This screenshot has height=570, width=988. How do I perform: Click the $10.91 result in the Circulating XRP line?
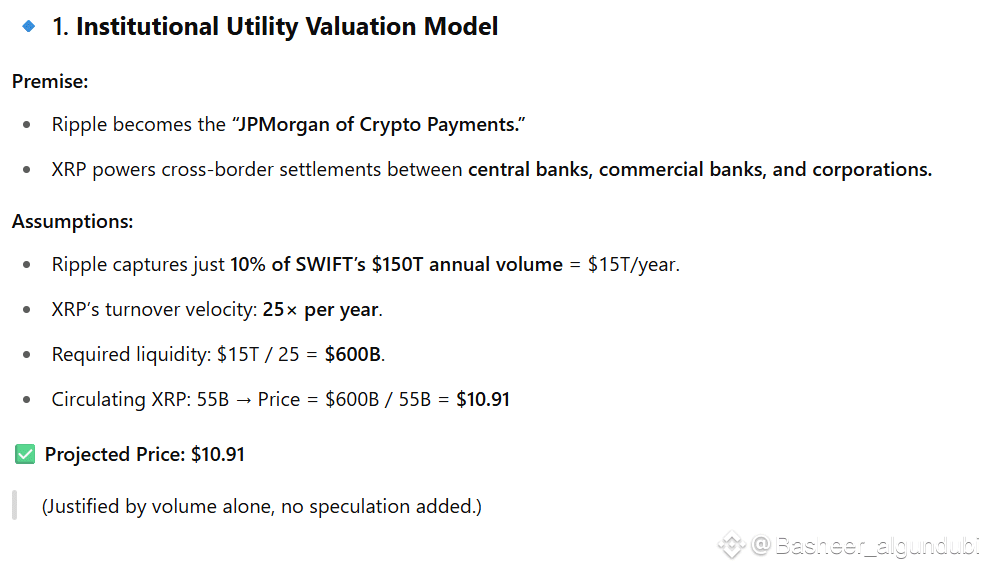pos(483,399)
